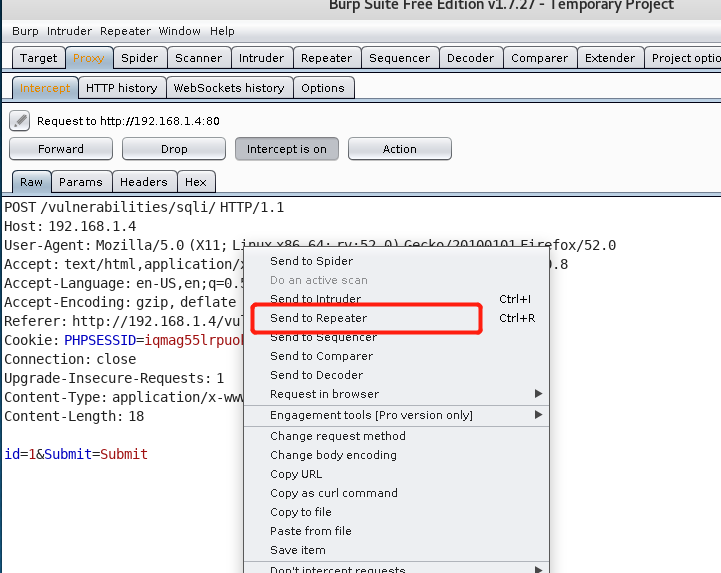Select the WebSockets history sub-tab

click(x=229, y=88)
